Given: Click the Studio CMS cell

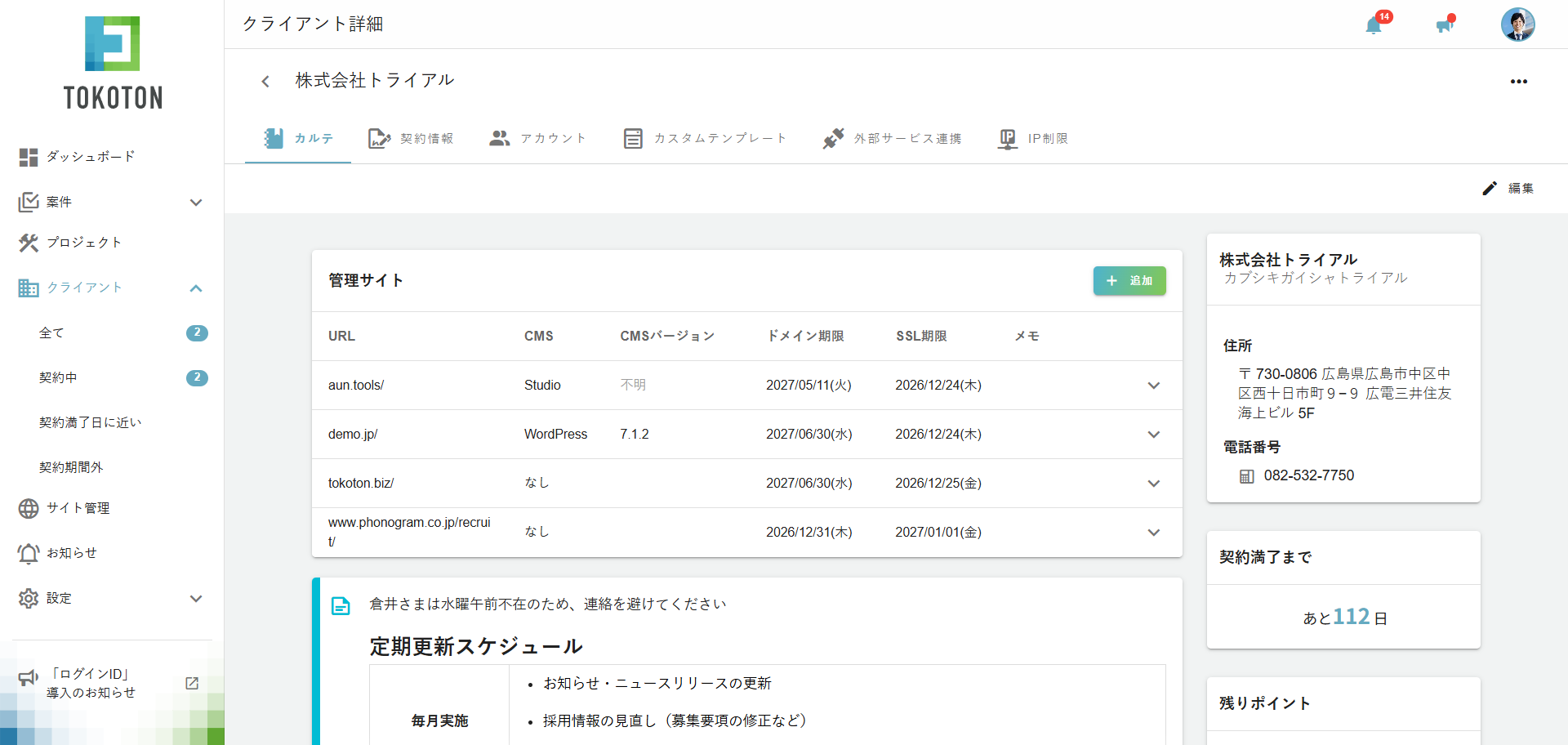Looking at the screenshot, I should tap(542, 386).
